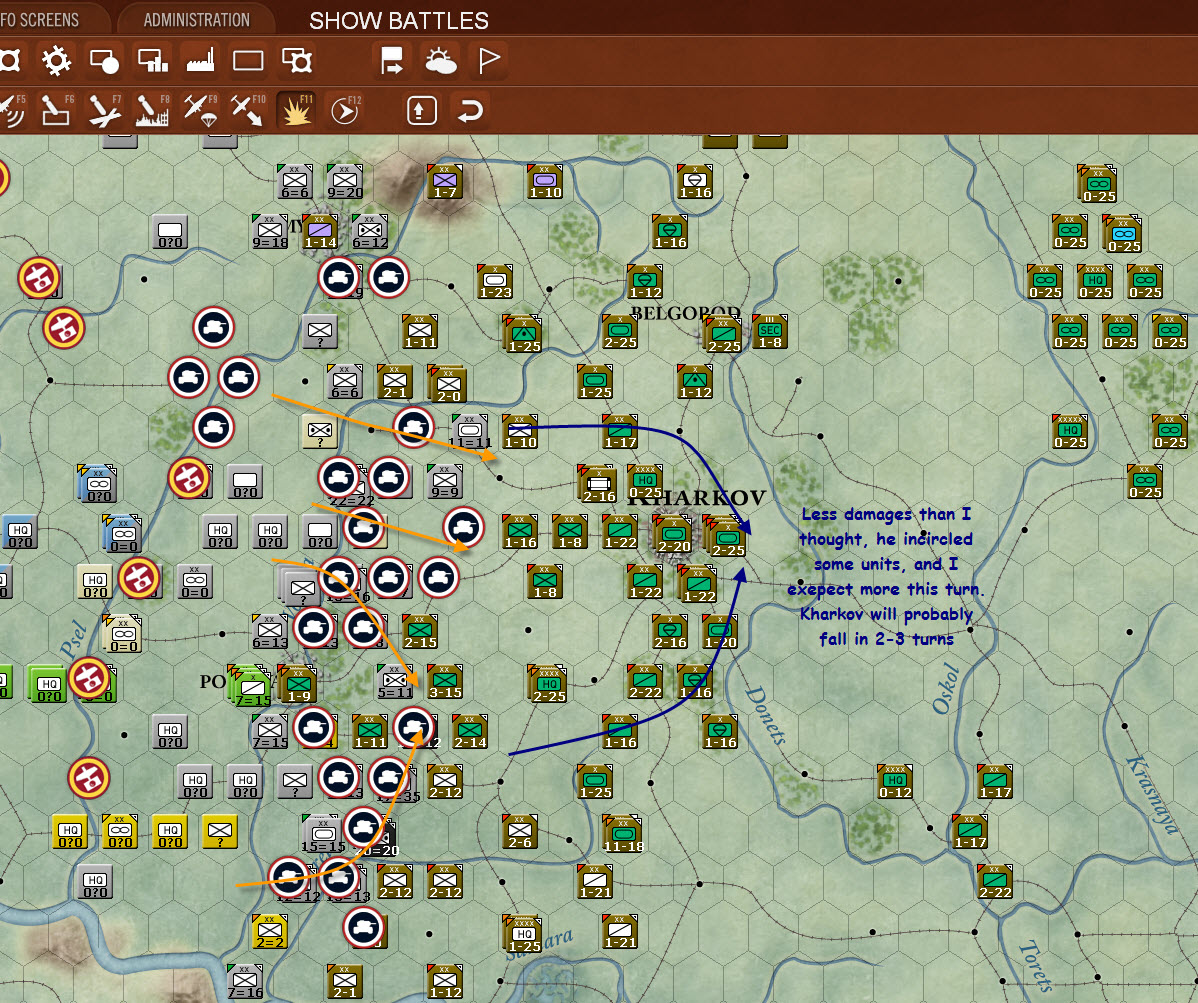
Task: Select the HQ 2-25 counter stack
Action: 547,684
